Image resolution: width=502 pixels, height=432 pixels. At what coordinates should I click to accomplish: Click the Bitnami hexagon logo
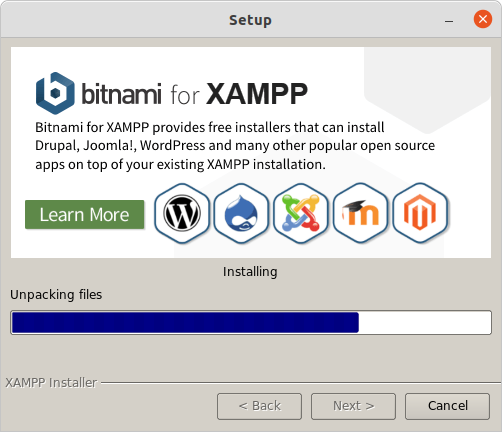coord(55,93)
